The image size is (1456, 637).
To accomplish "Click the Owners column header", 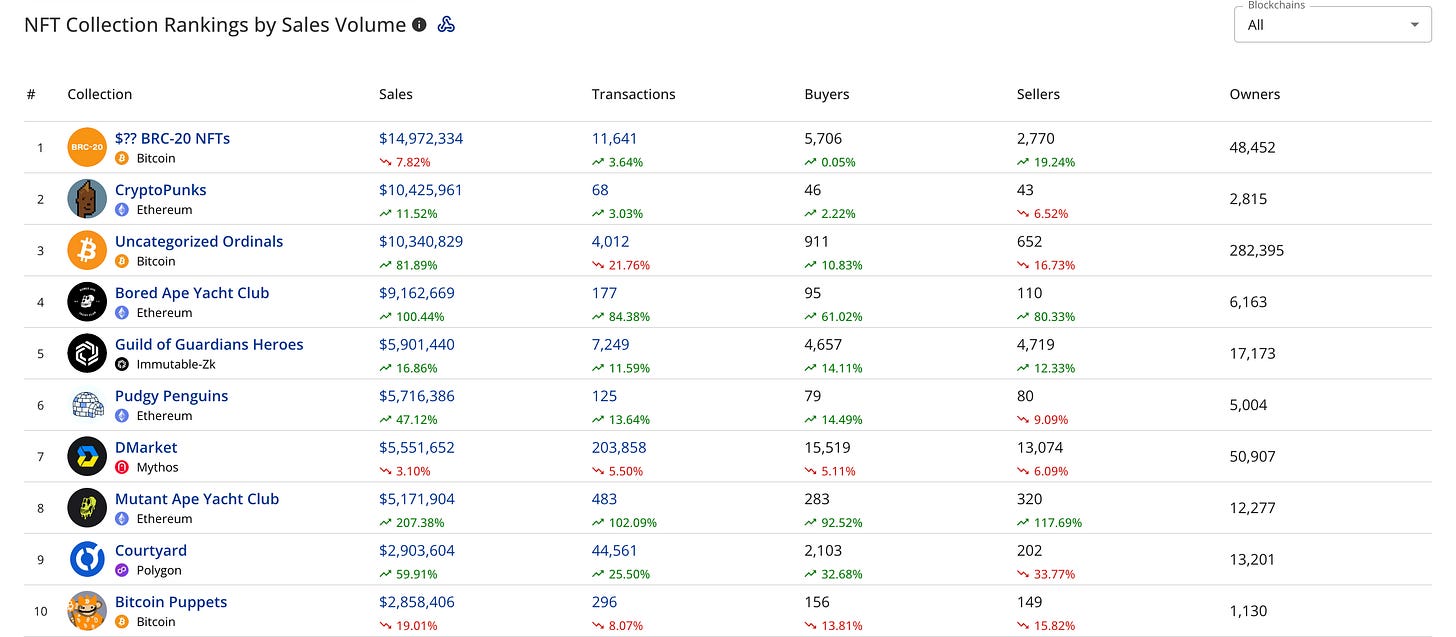I will [x=1255, y=94].
